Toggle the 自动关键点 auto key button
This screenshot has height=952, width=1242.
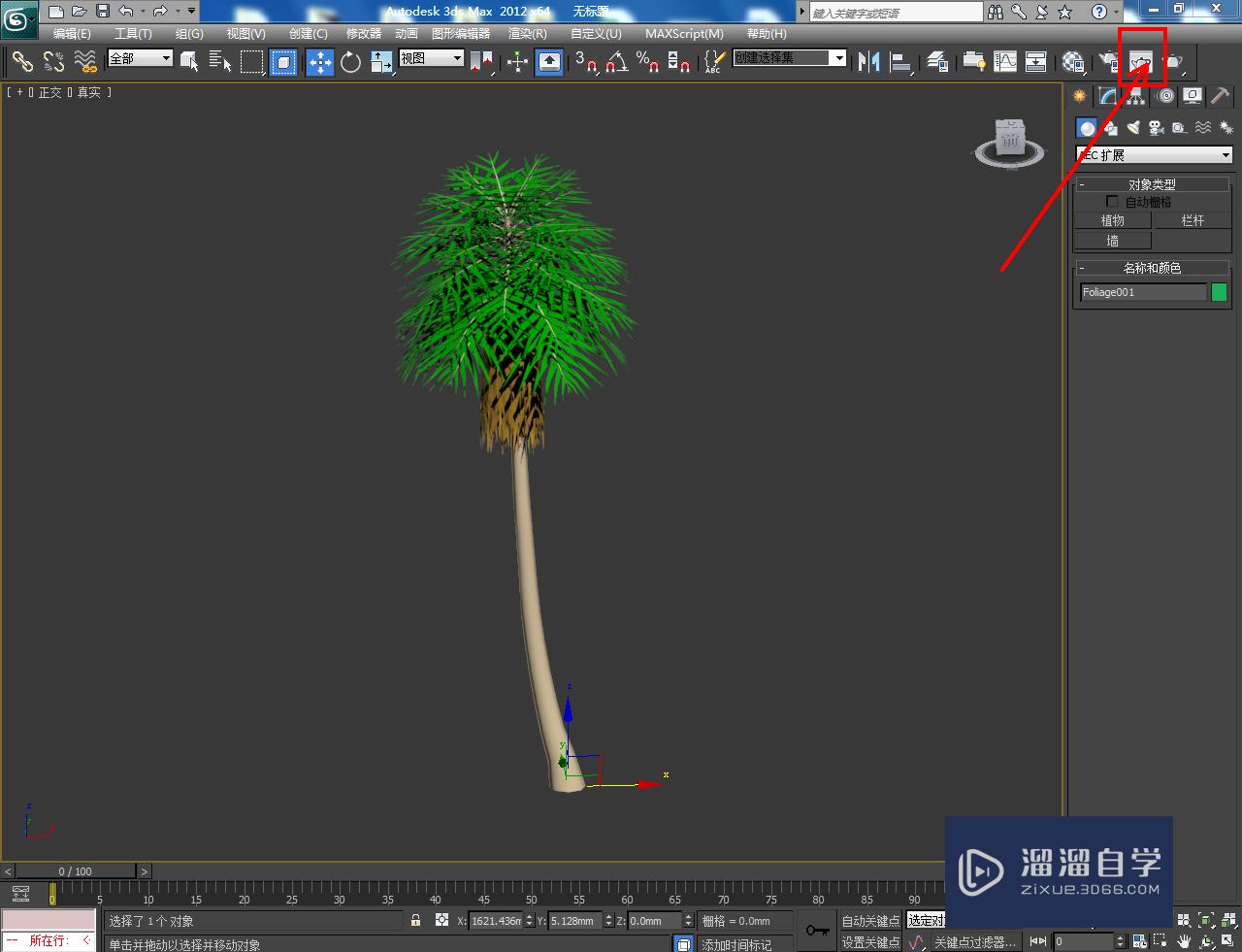[x=870, y=921]
